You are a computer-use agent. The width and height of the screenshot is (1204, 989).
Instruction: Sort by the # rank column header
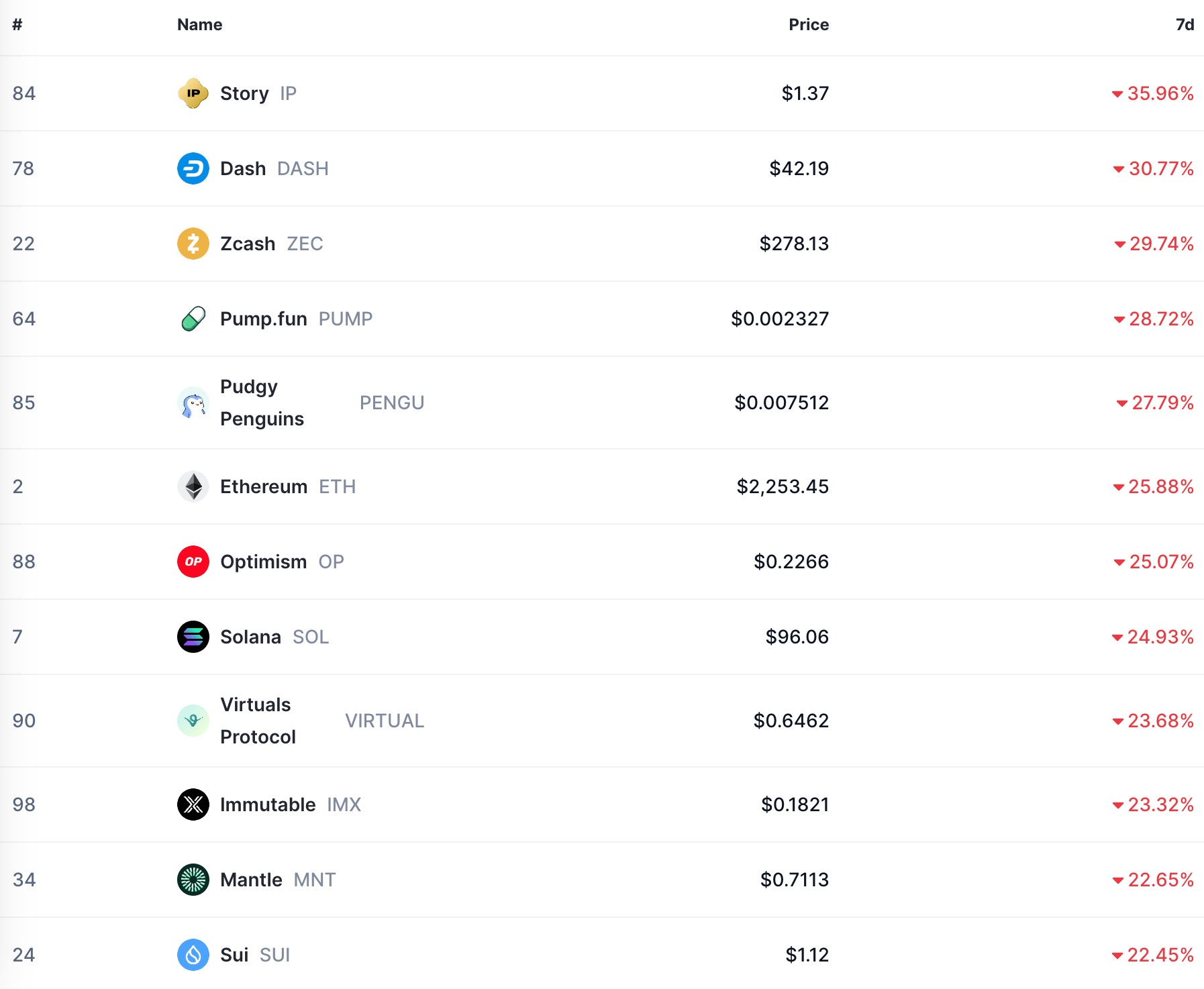pyautogui.click(x=17, y=25)
